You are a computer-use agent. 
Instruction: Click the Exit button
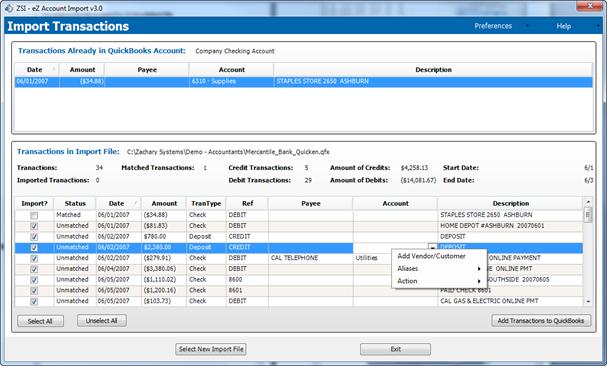pyautogui.click(x=395, y=349)
